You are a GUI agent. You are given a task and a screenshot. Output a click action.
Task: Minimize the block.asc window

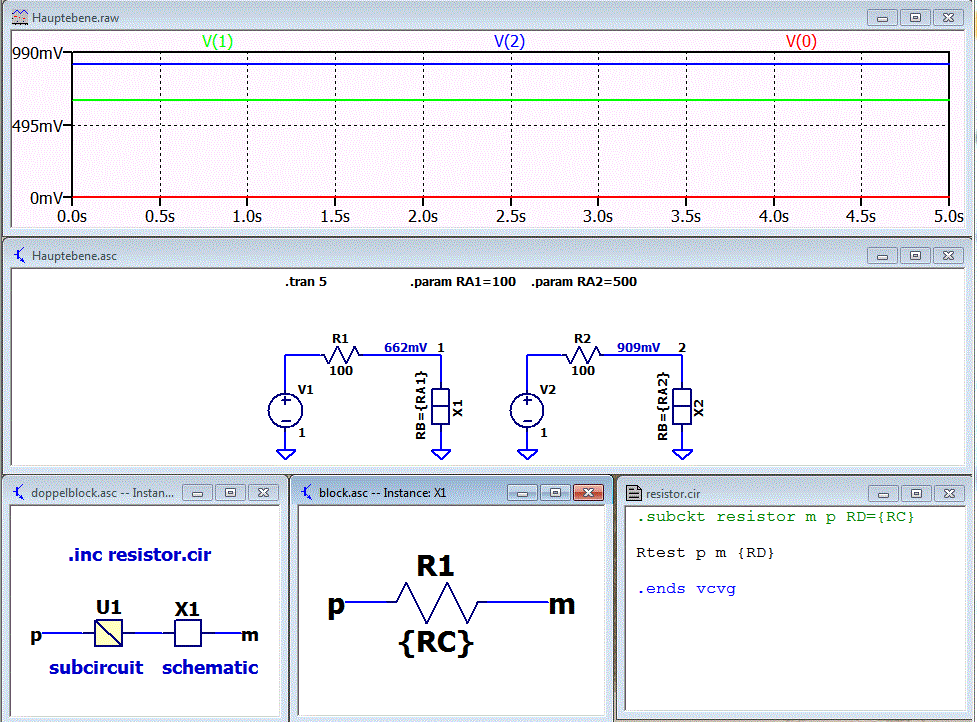pos(522,493)
